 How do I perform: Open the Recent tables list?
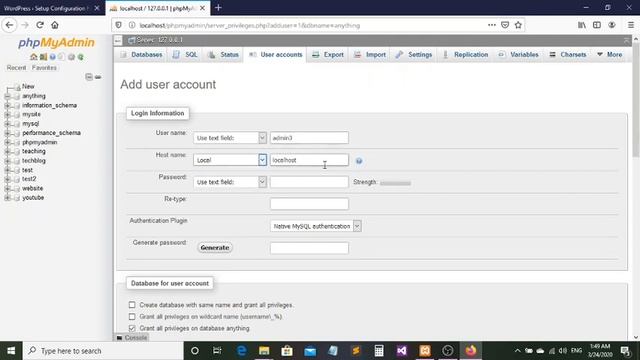pyautogui.click(x=16, y=68)
